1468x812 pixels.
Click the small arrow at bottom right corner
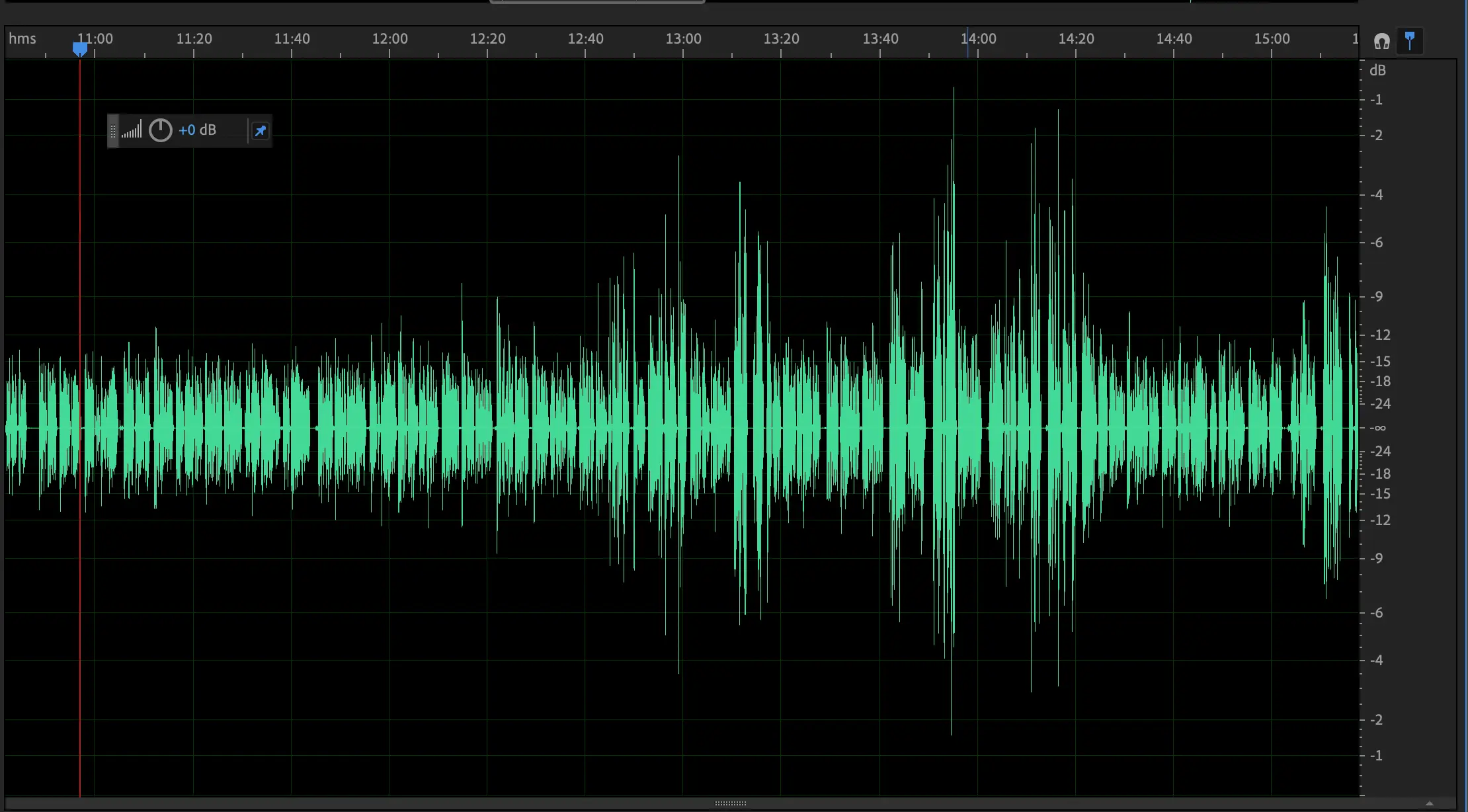[x=1429, y=803]
